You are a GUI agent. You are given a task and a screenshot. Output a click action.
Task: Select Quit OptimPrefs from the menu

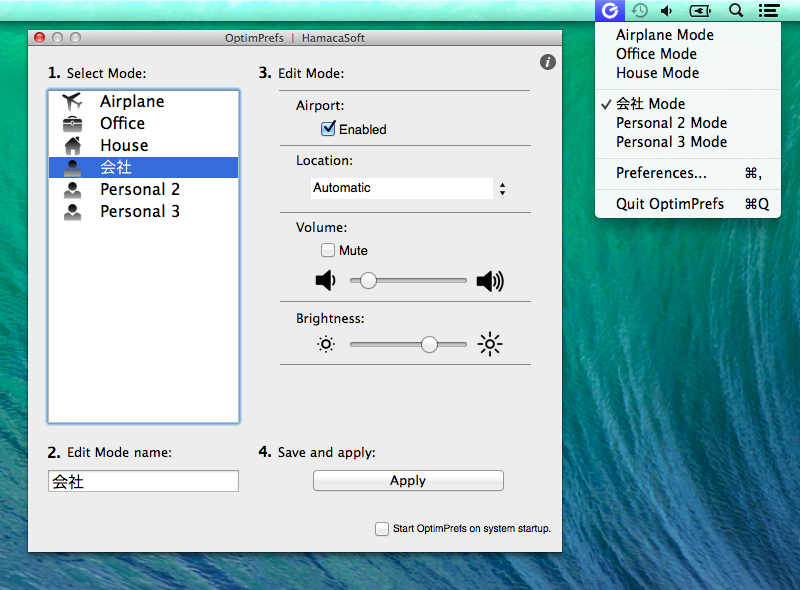[687, 204]
